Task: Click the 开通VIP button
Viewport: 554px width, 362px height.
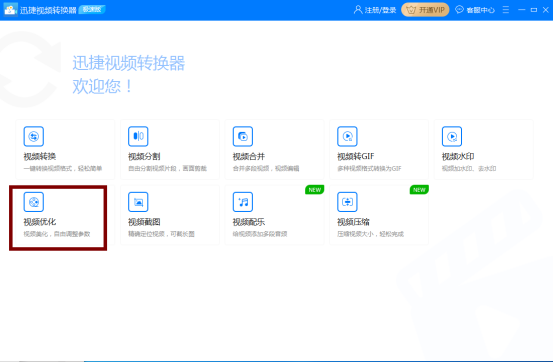Action: (x=425, y=10)
